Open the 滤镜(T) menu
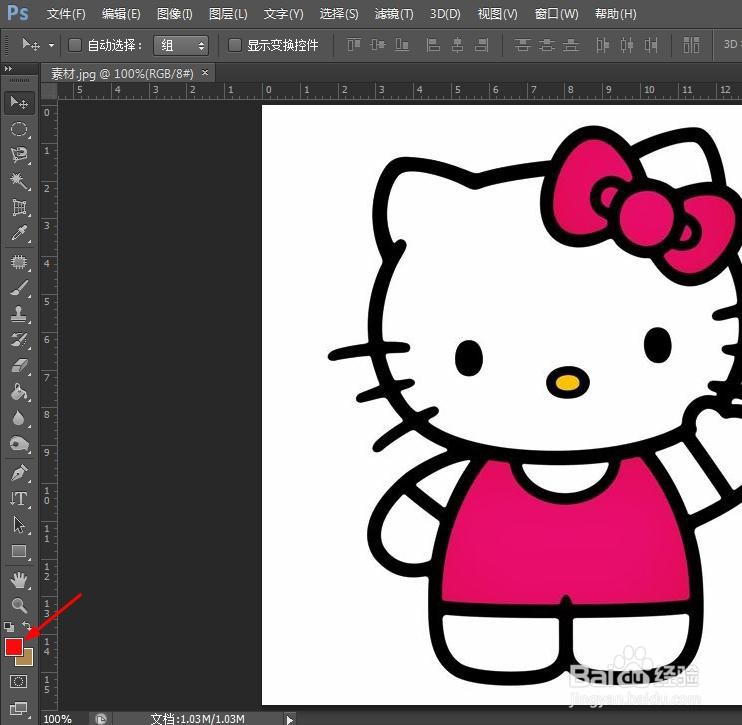Viewport: 742px width, 725px height. click(x=394, y=14)
